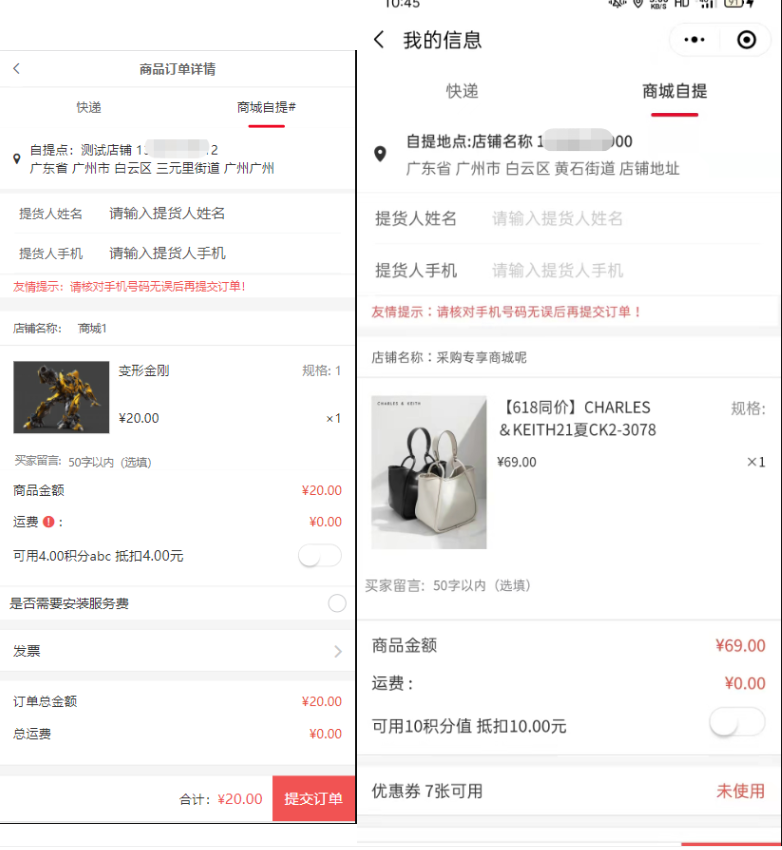Click the red 提交订单 button

tap(314, 799)
